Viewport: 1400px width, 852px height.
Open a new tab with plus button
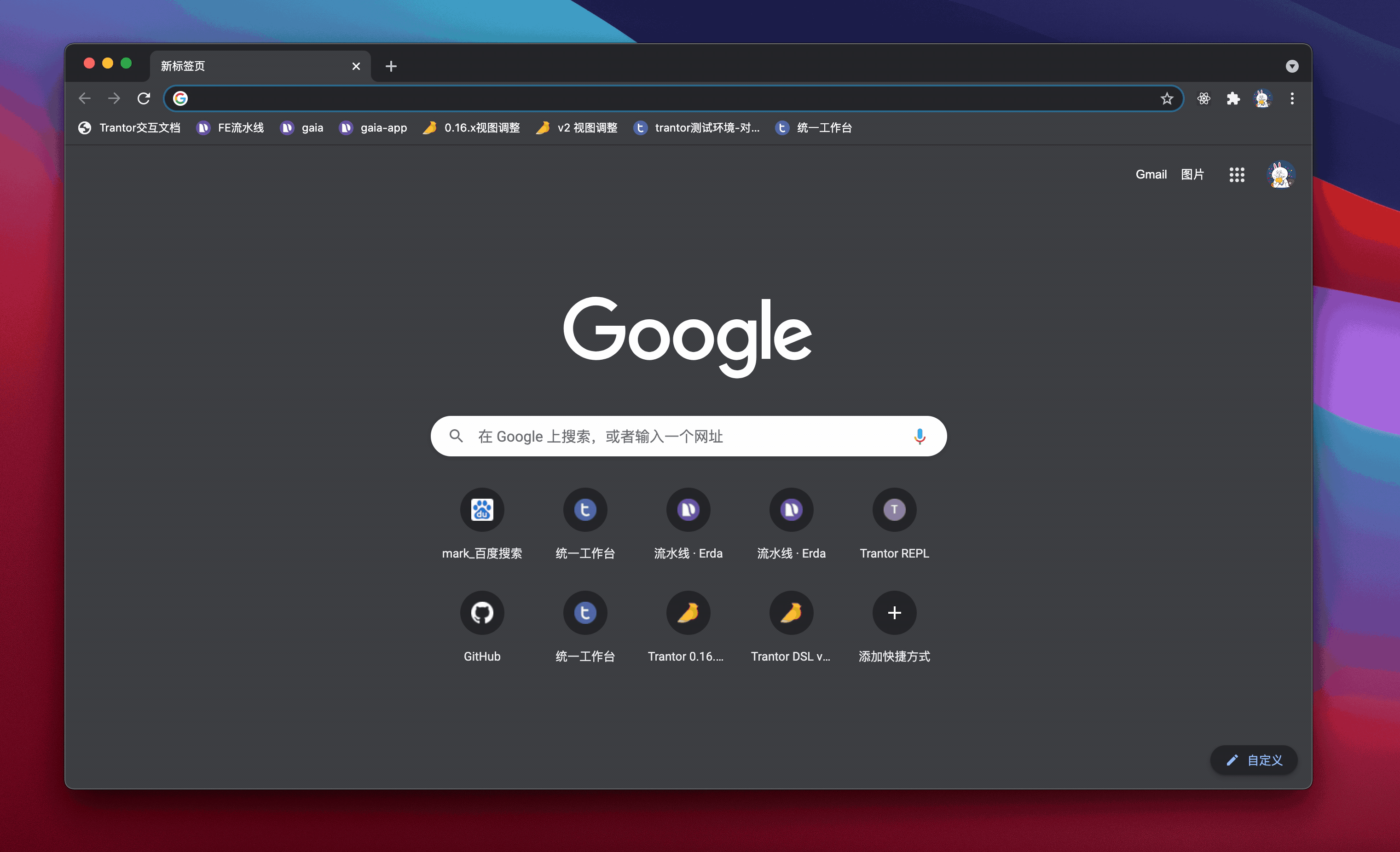pyautogui.click(x=391, y=66)
